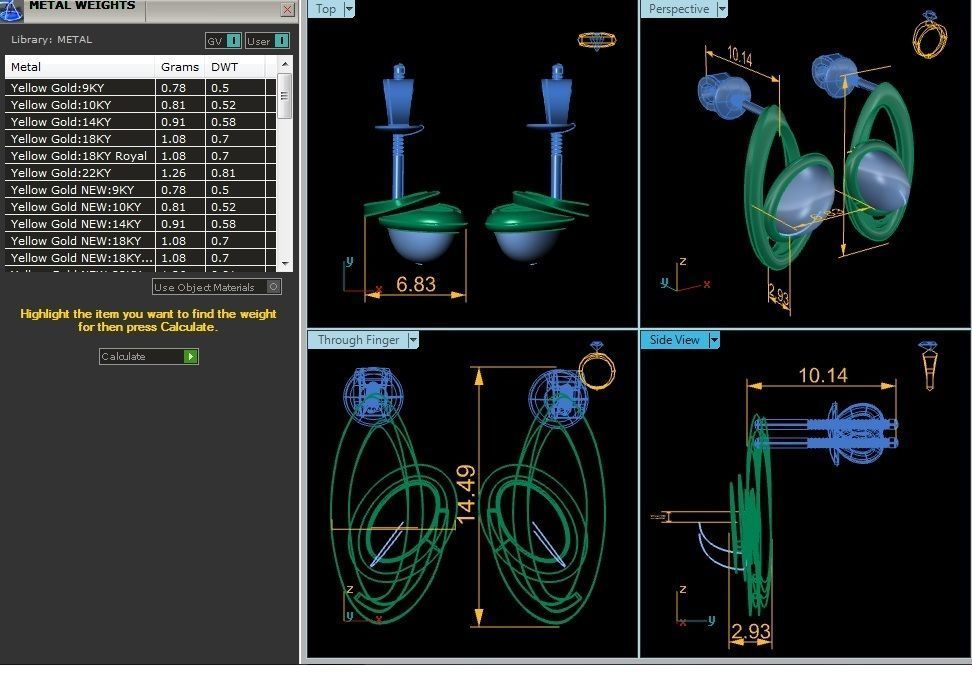Select the Yellow Gold:10KY row
Viewport: 972px width, 688px height.
[141, 105]
